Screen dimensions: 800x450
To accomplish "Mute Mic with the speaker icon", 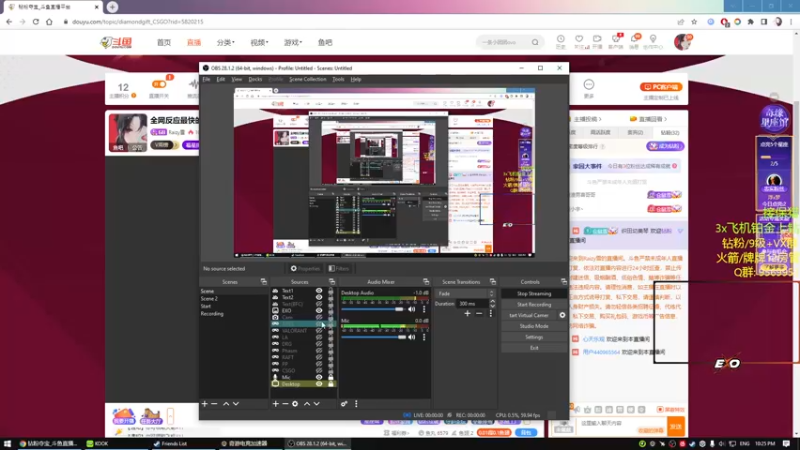I will 412,337.
